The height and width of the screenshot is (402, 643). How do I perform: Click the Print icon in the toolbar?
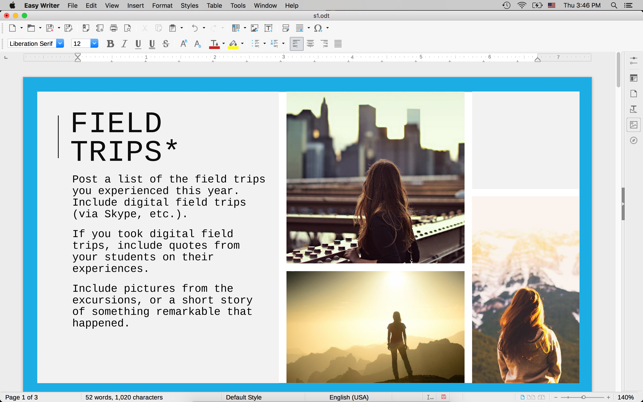click(113, 28)
